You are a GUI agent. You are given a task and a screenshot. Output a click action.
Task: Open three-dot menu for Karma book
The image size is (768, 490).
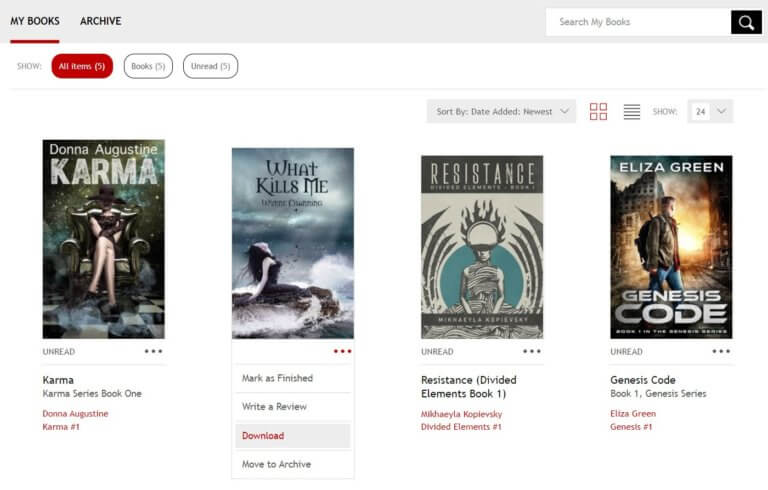[153, 351]
